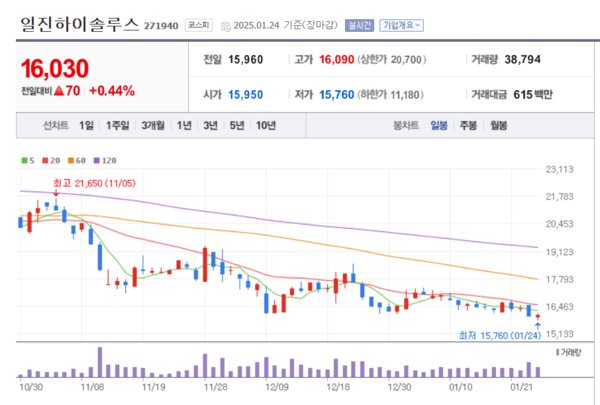The height and width of the screenshot is (405, 600).
Task: Click the calendar icon before 2025.01.24
Action: (x=226, y=26)
